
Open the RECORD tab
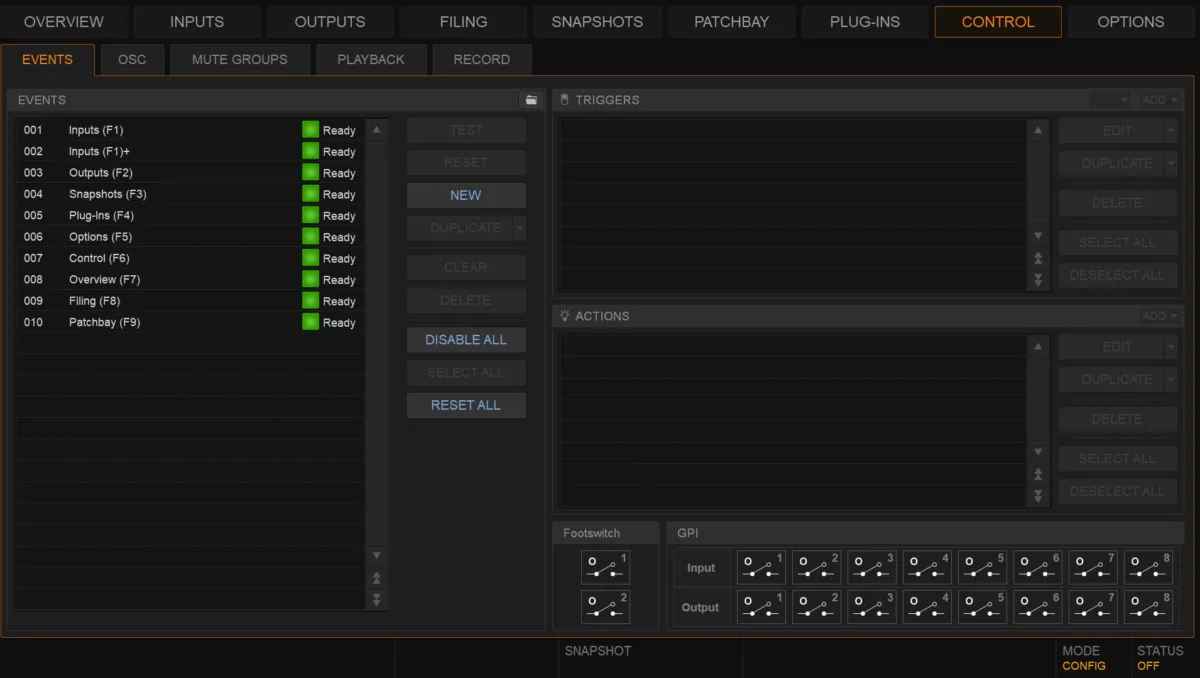pyautogui.click(x=482, y=59)
